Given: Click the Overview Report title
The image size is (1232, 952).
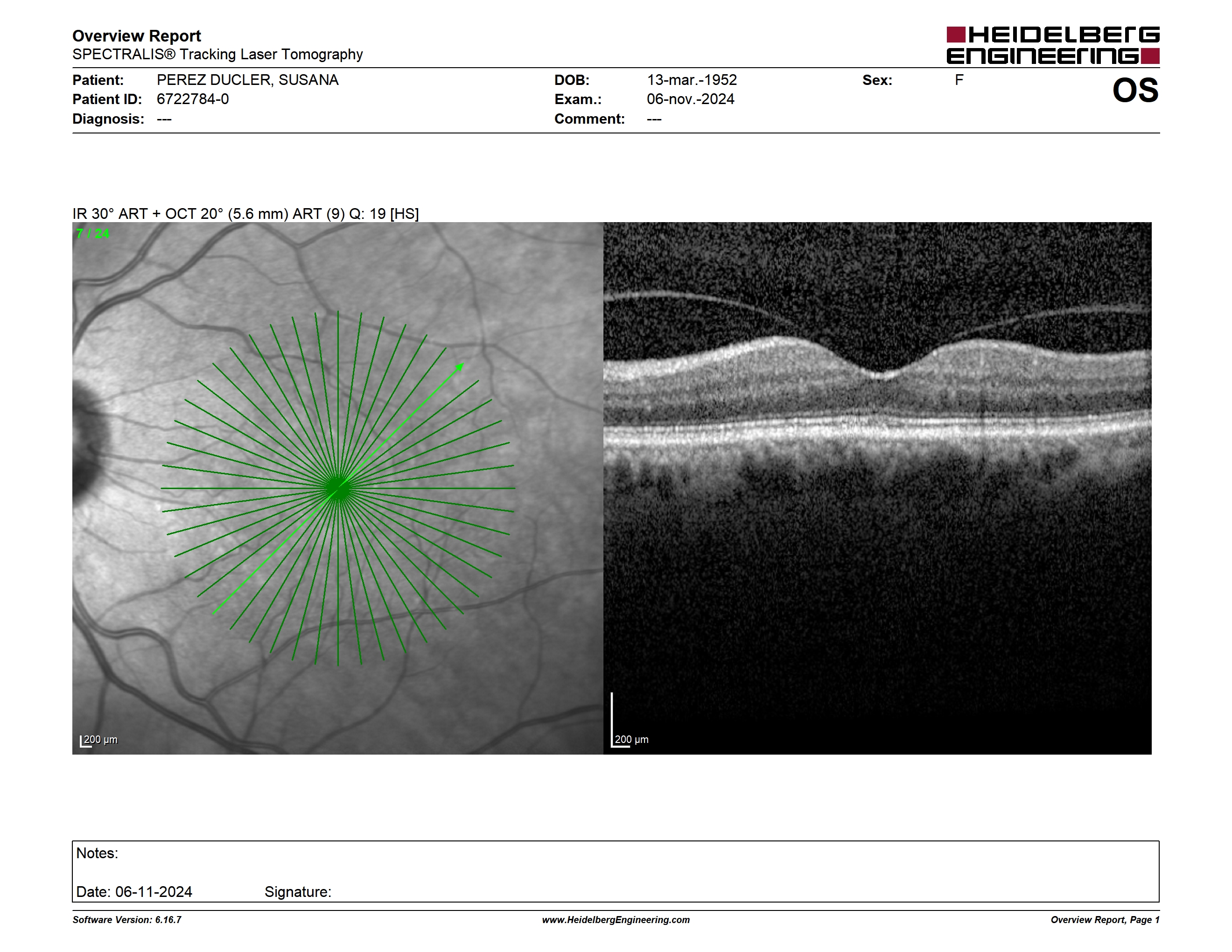Looking at the screenshot, I should (137, 35).
